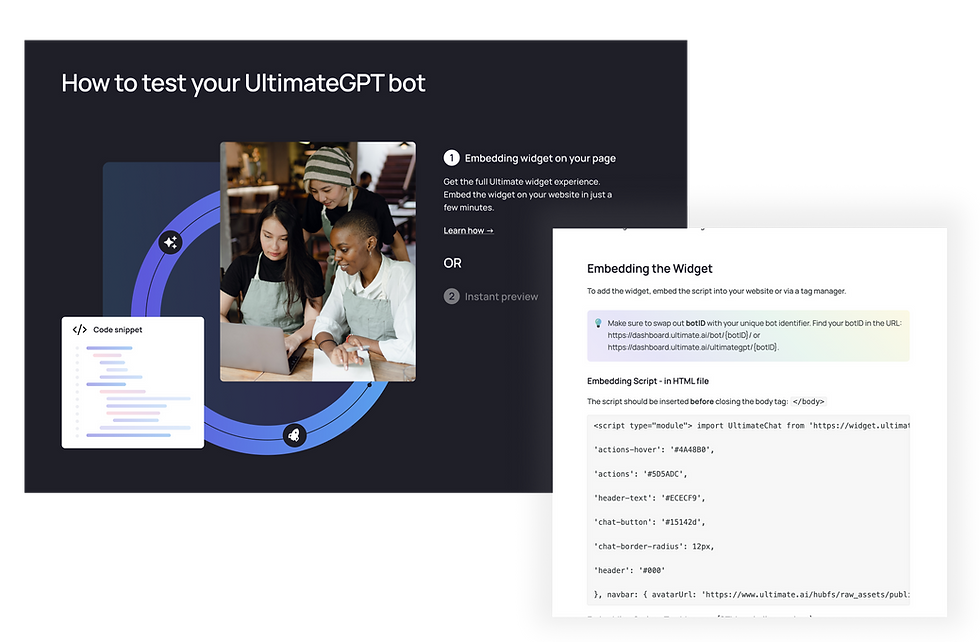Click the 'Make sure to swap out botID' tip text
Image resolution: width=980 pixels, height=642 pixels.
pos(754,323)
